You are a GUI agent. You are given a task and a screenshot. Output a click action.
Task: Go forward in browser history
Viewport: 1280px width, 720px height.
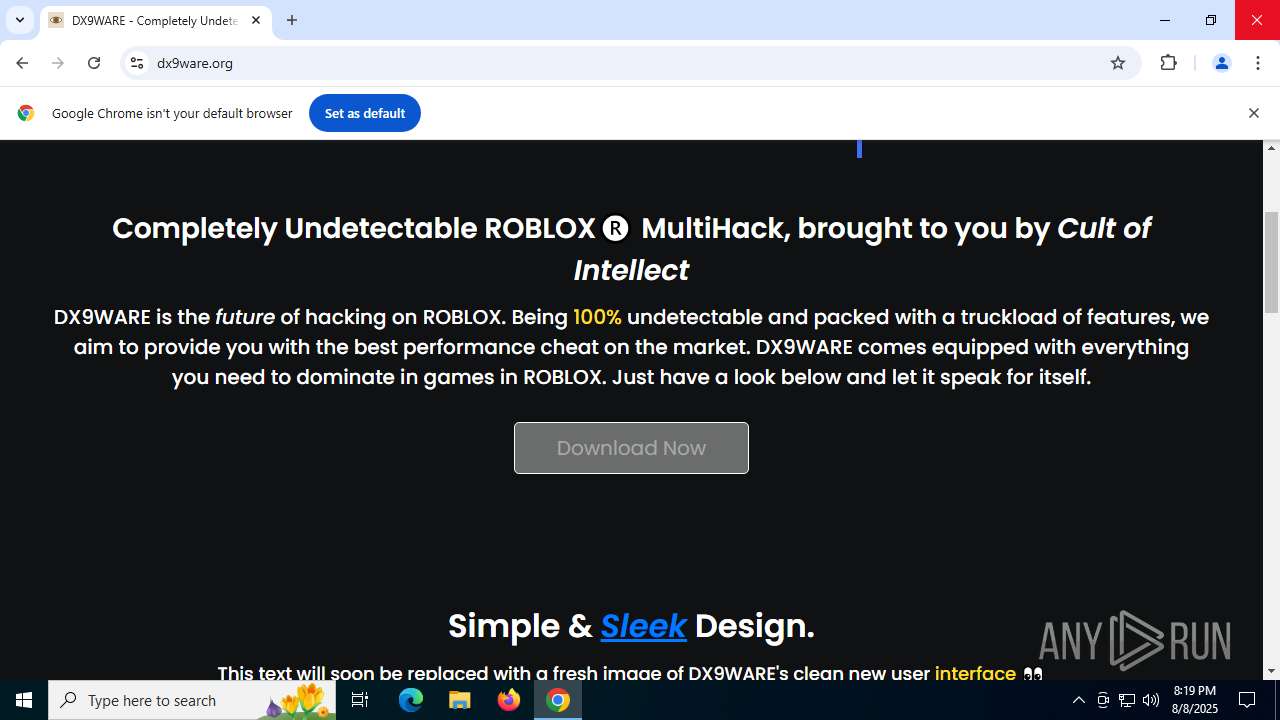58,63
